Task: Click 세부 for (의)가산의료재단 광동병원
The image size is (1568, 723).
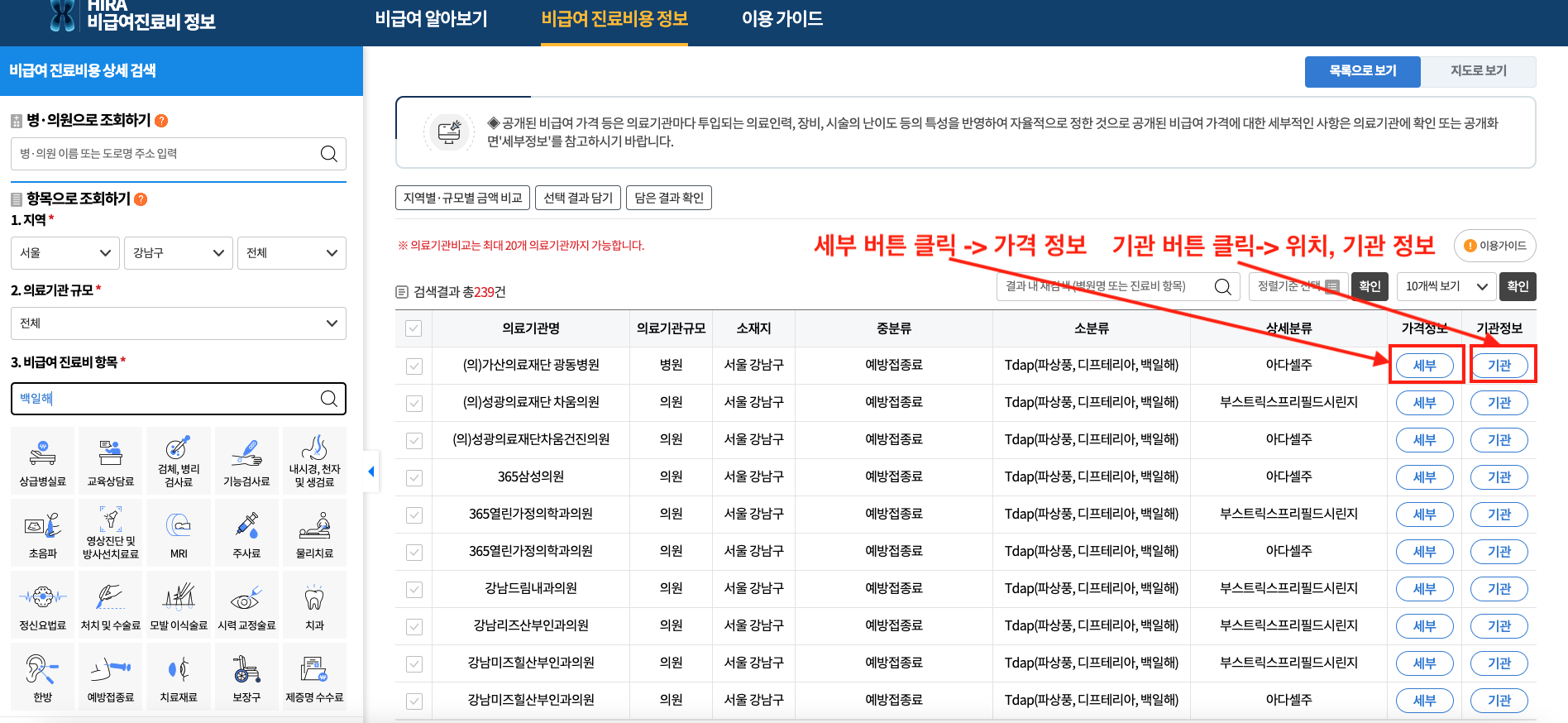Action: tap(1424, 366)
